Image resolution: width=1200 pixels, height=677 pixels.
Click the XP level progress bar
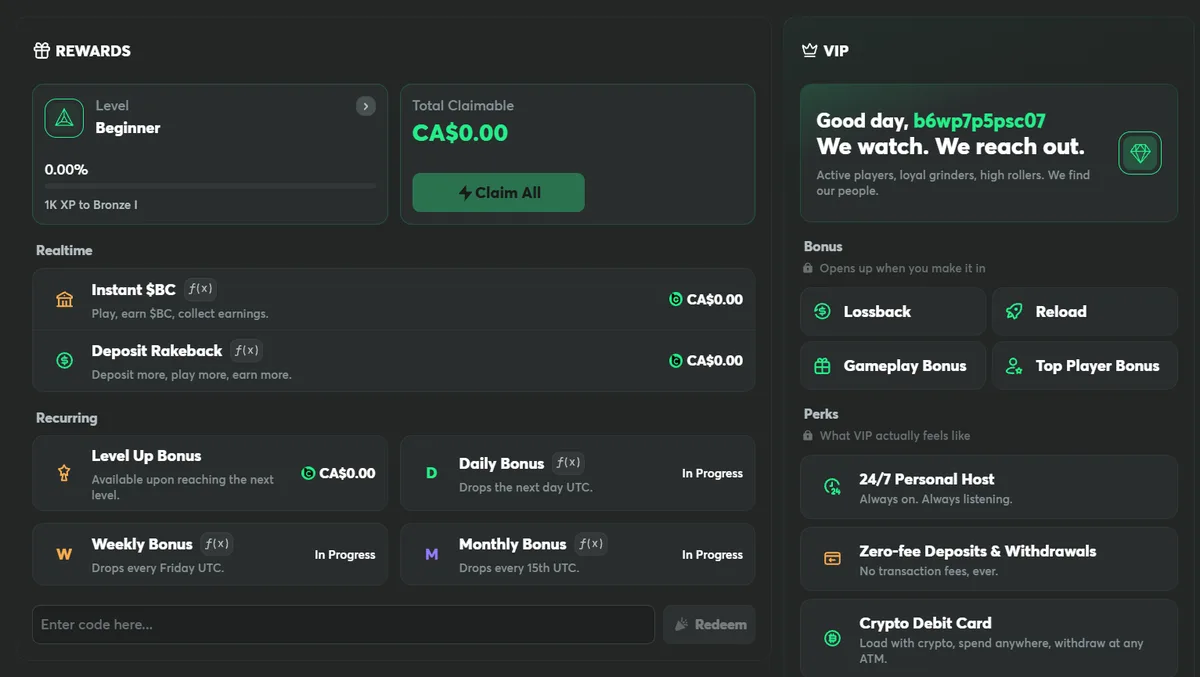click(210, 186)
